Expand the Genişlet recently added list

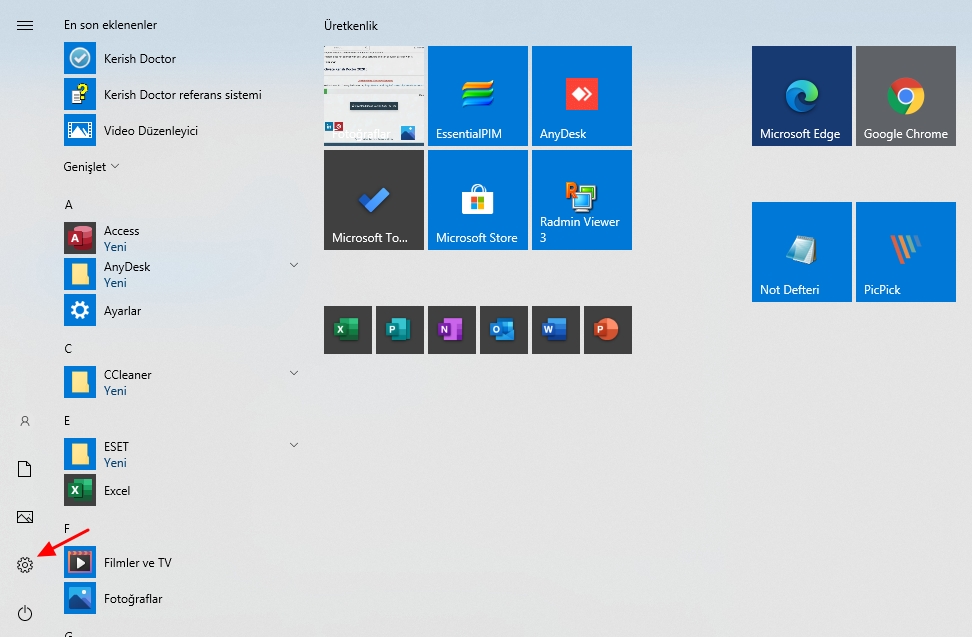91,167
